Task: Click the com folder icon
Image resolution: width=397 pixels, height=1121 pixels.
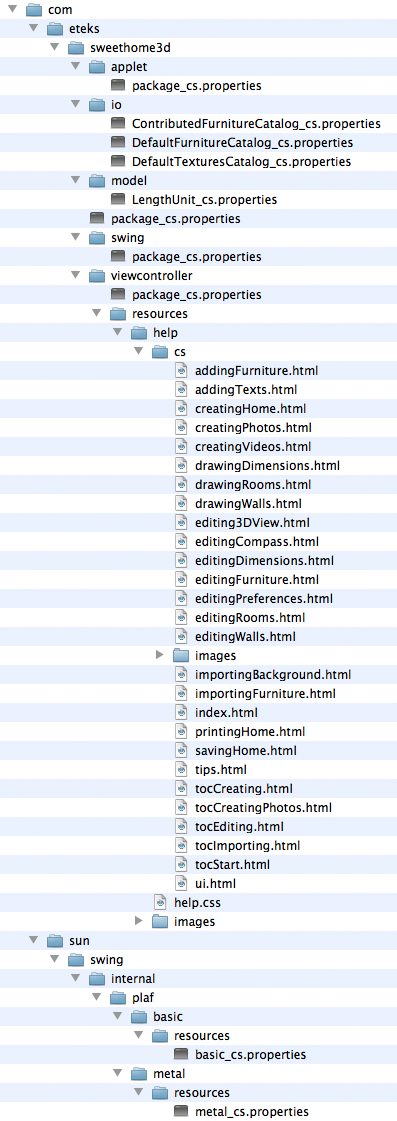Action: tap(34, 10)
